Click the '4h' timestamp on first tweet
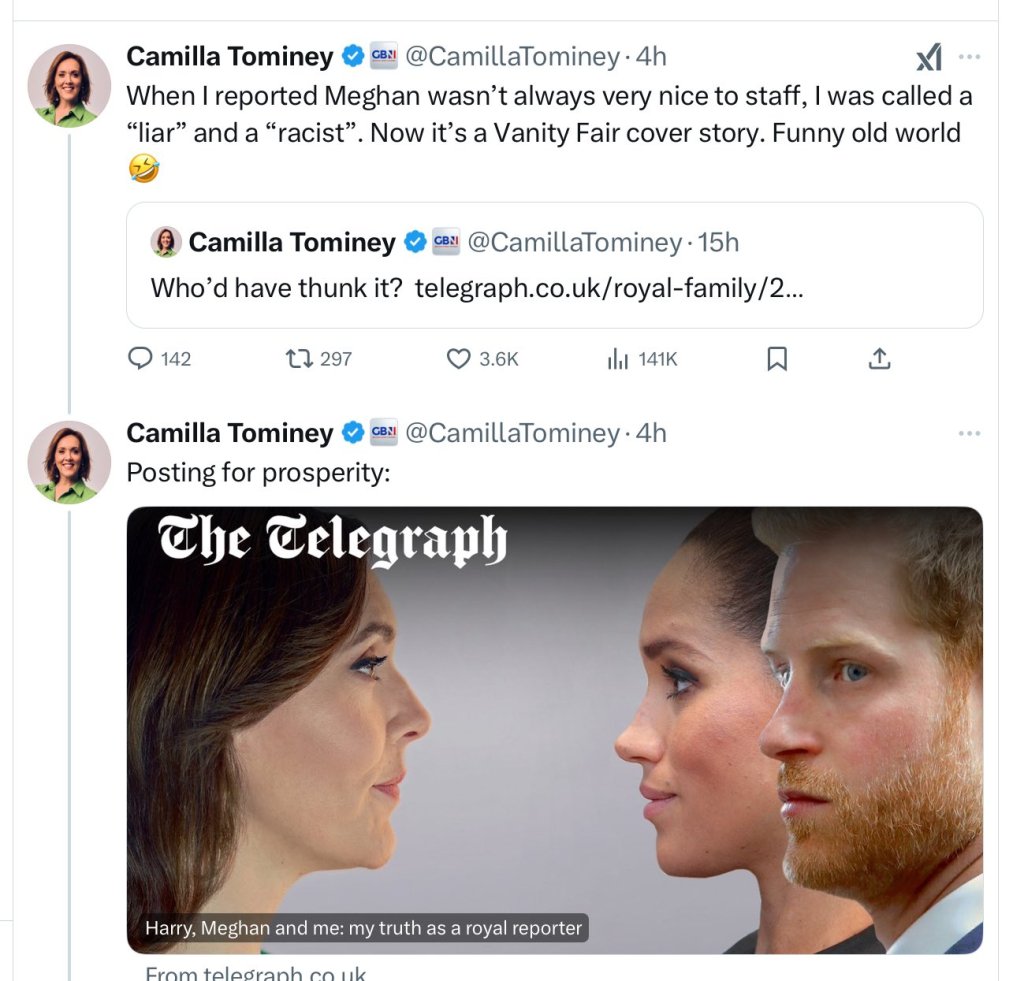 click(x=651, y=57)
